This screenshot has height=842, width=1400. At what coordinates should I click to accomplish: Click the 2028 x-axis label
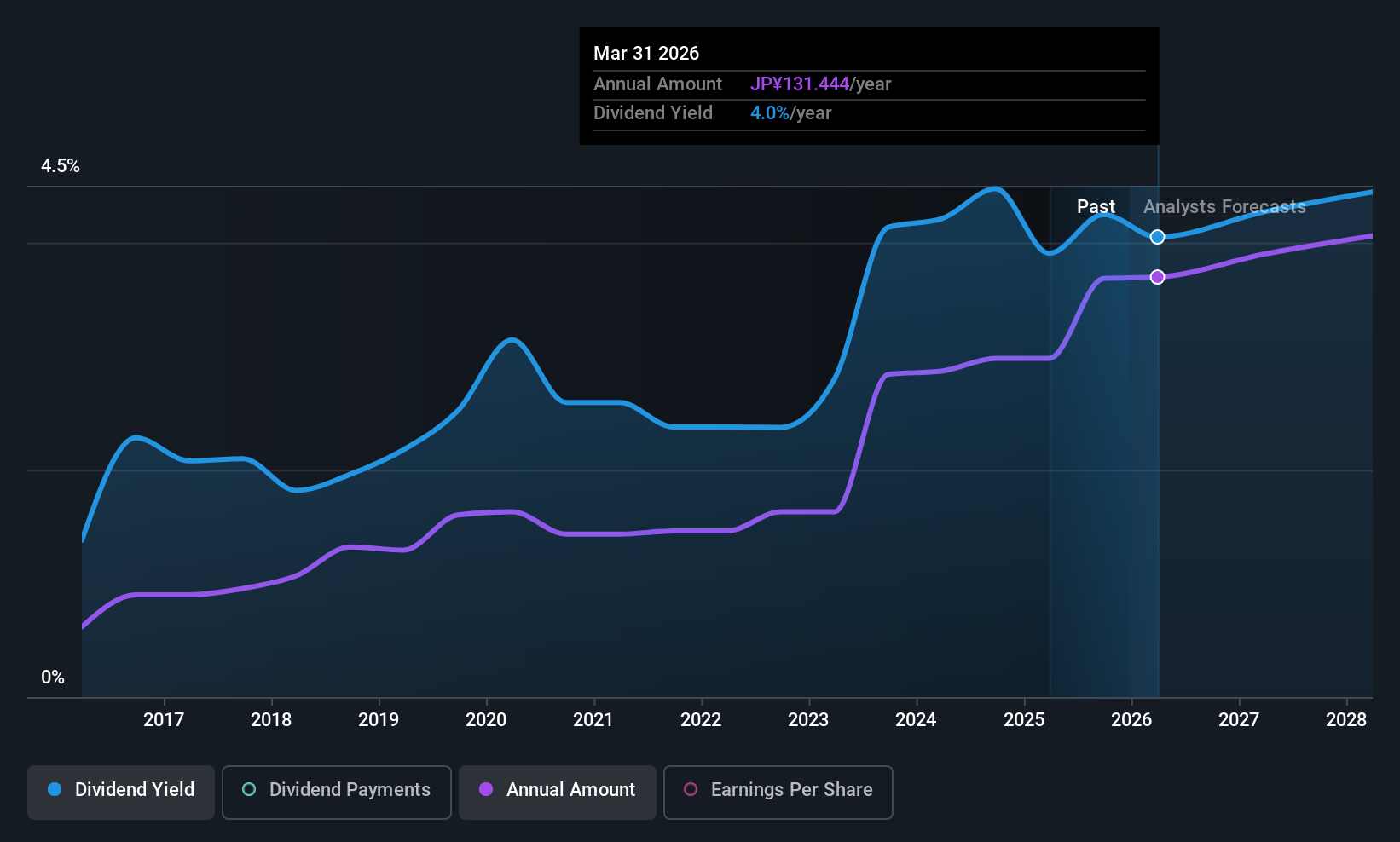point(1346,720)
